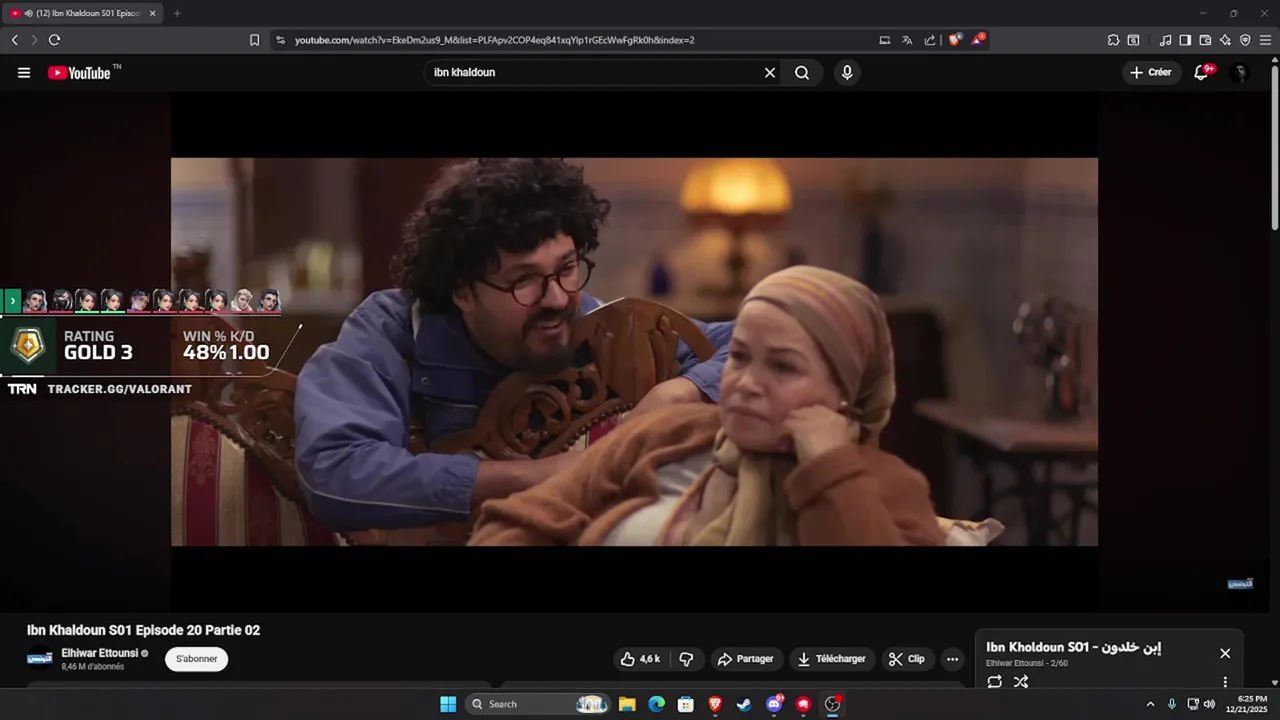Open the YouTube hamburger guide menu
The height and width of the screenshot is (720, 1280).
point(24,73)
